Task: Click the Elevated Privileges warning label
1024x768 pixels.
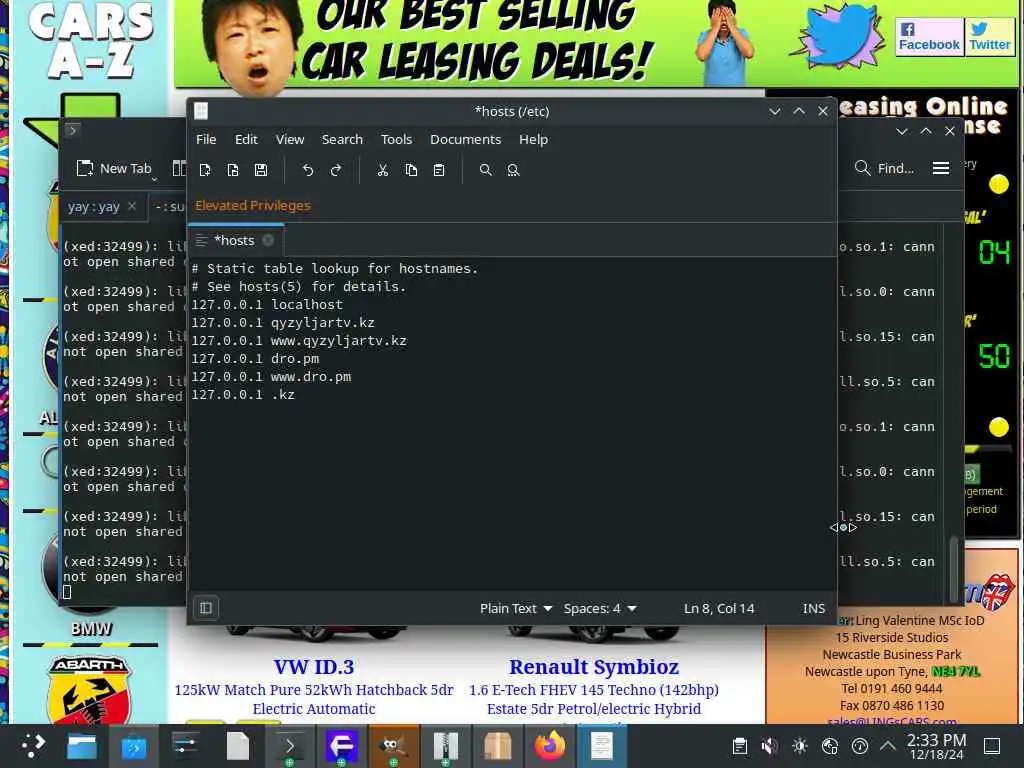Action: tap(253, 205)
